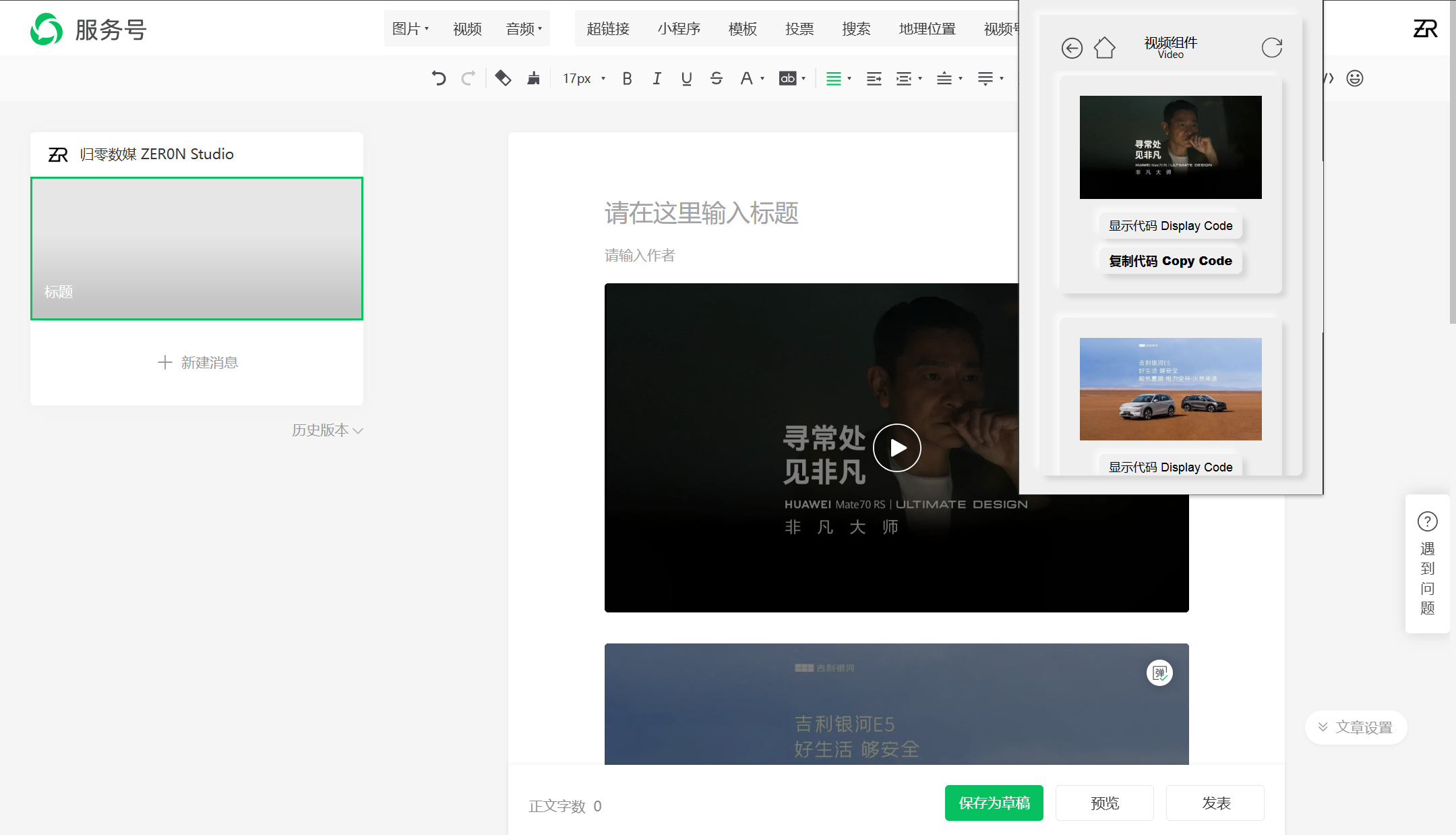Image resolution: width=1456 pixels, height=835 pixels.
Task: Click the home icon in Video panel
Action: click(x=1104, y=48)
